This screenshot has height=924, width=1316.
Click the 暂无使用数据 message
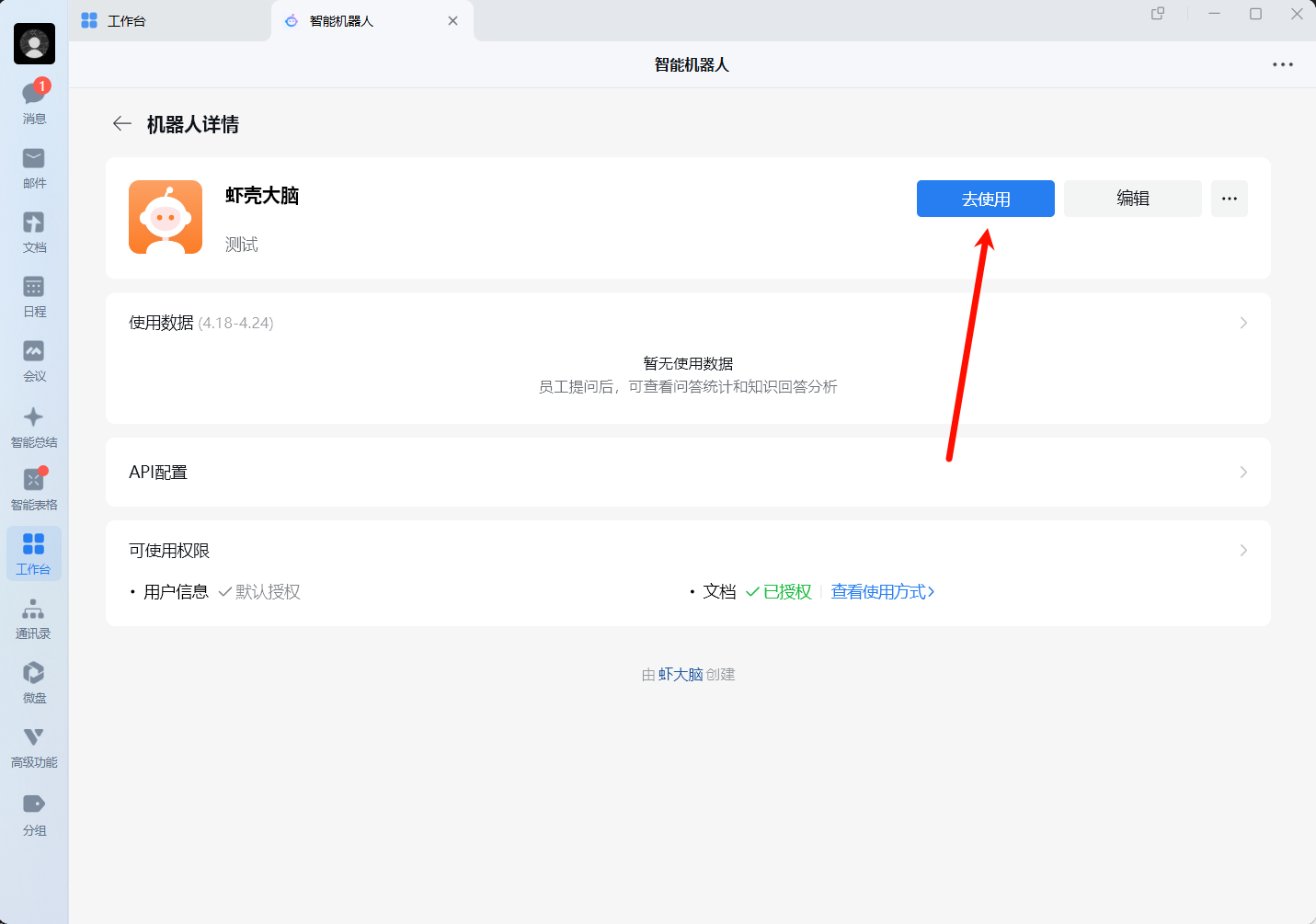688,363
